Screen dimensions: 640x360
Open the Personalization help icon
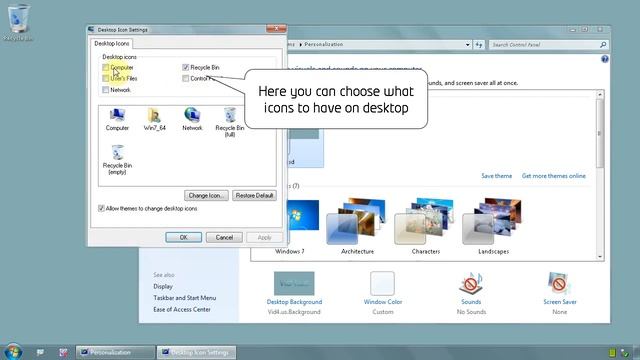pos(604,59)
